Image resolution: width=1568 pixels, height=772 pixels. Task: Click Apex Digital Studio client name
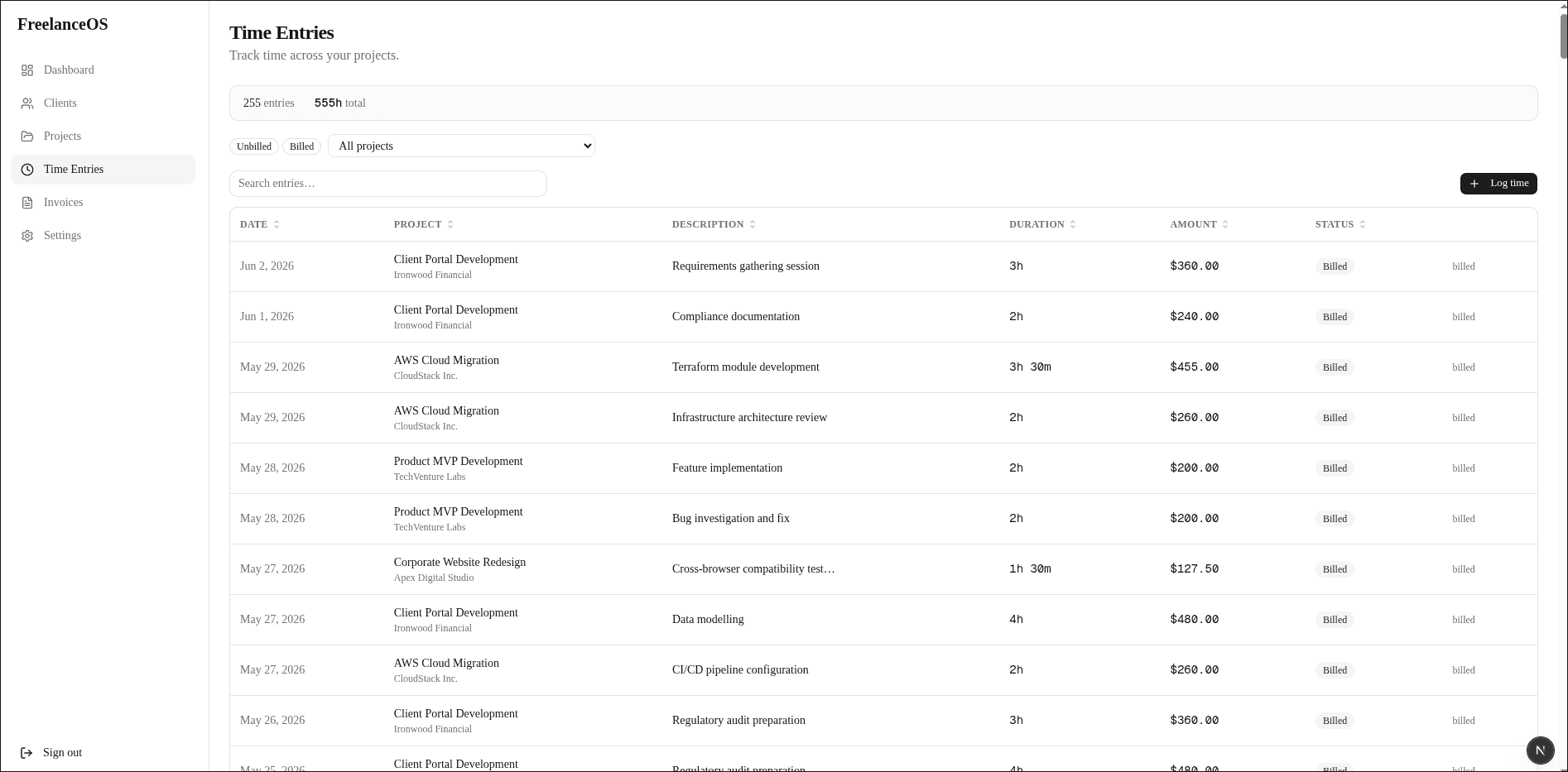434,578
